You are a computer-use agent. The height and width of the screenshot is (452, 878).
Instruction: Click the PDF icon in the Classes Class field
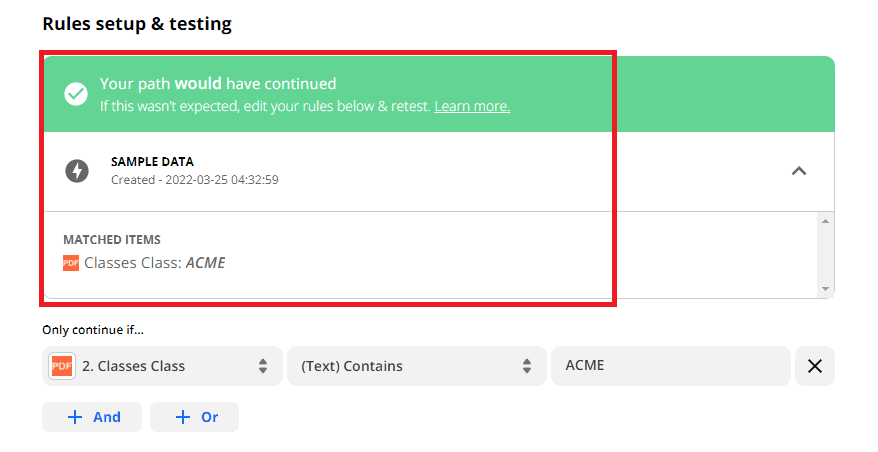click(62, 366)
